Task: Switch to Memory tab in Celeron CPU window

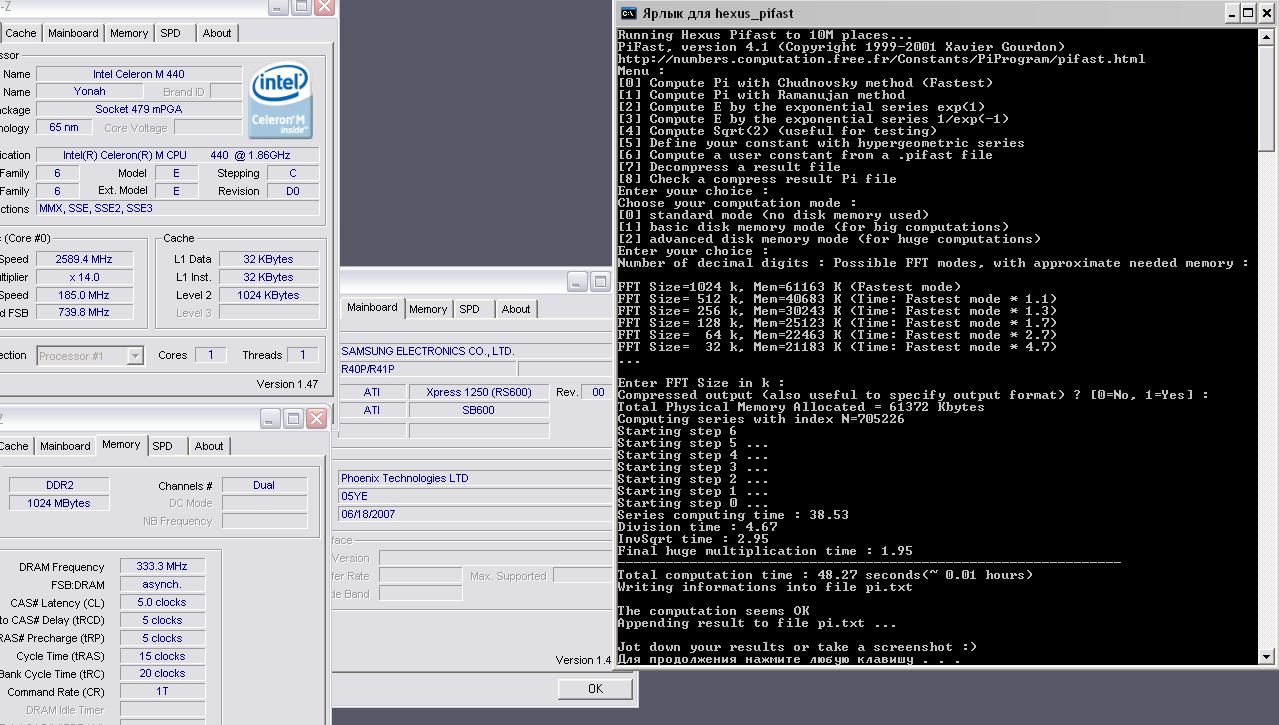Action: click(129, 33)
